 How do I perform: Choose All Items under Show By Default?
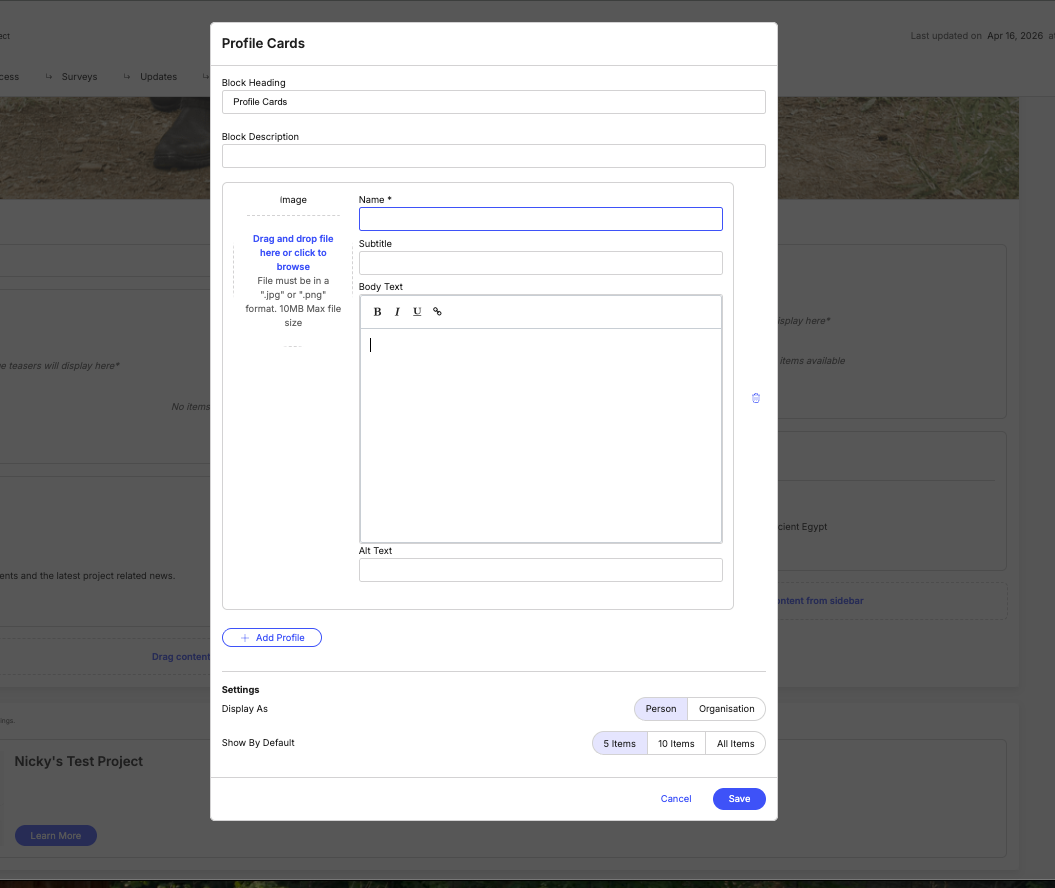pyautogui.click(x=735, y=743)
